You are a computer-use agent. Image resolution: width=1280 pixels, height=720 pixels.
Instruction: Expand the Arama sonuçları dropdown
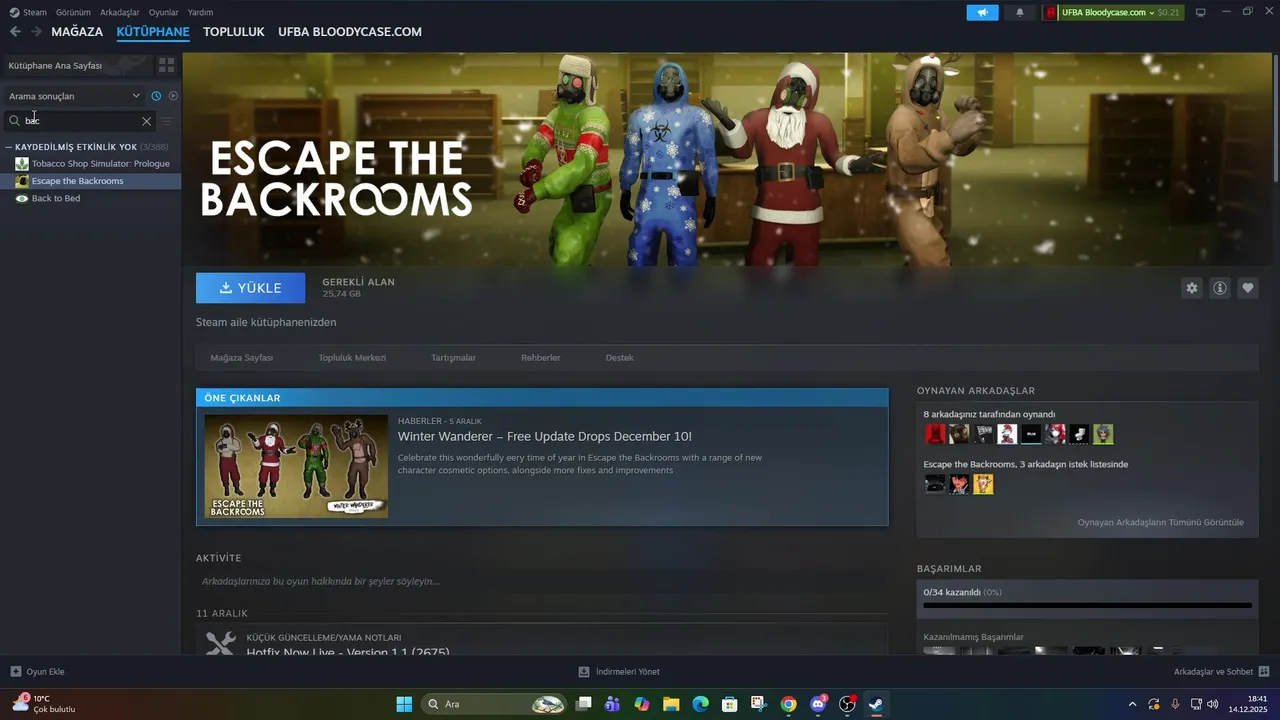(75, 96)
